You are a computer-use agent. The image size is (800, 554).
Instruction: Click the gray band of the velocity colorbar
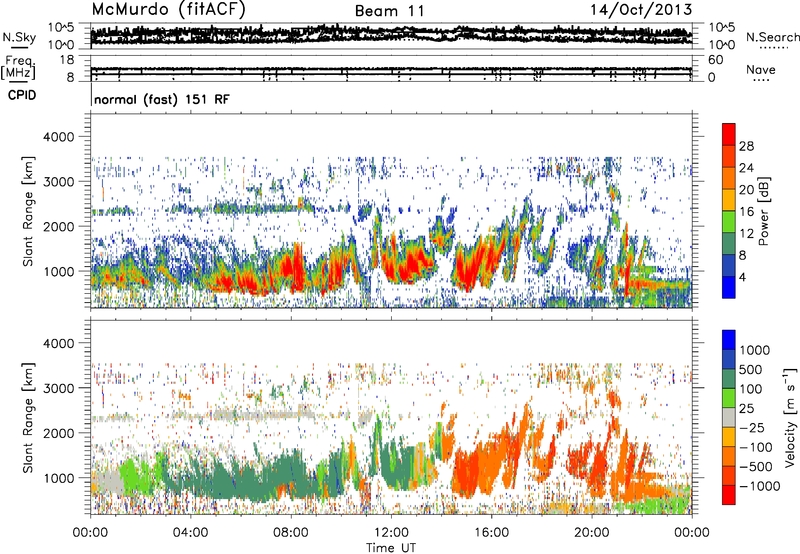click(729, 418)
